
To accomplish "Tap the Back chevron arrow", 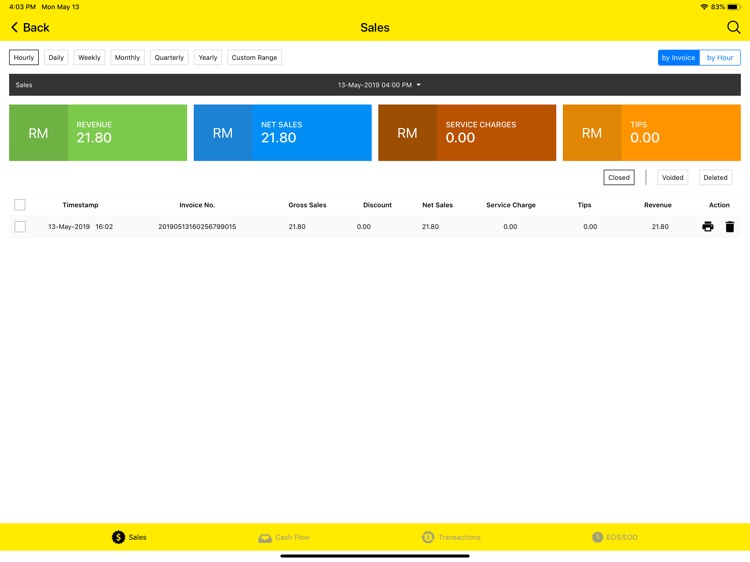I will 14,27.
